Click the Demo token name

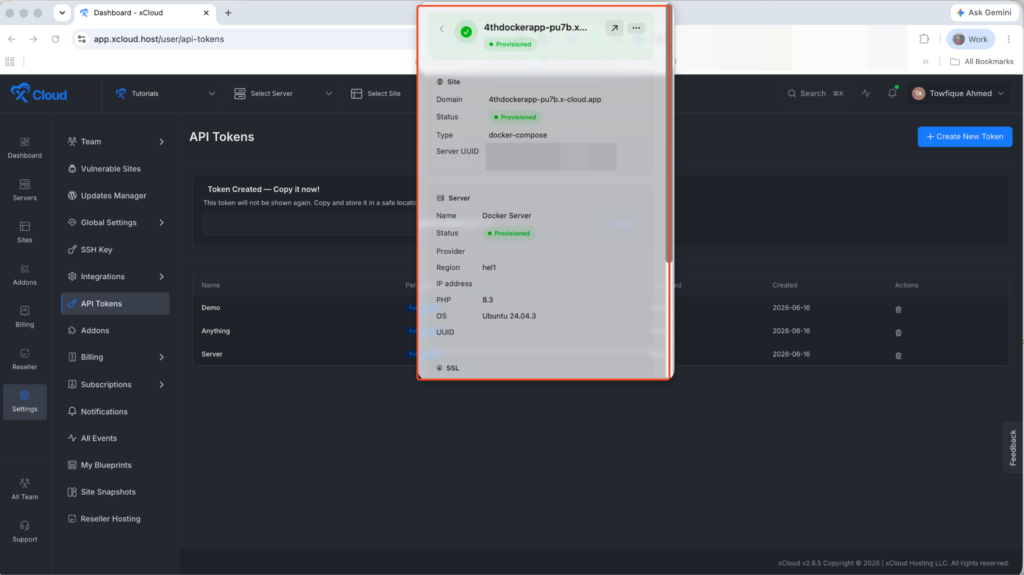[x=210, y=308]
